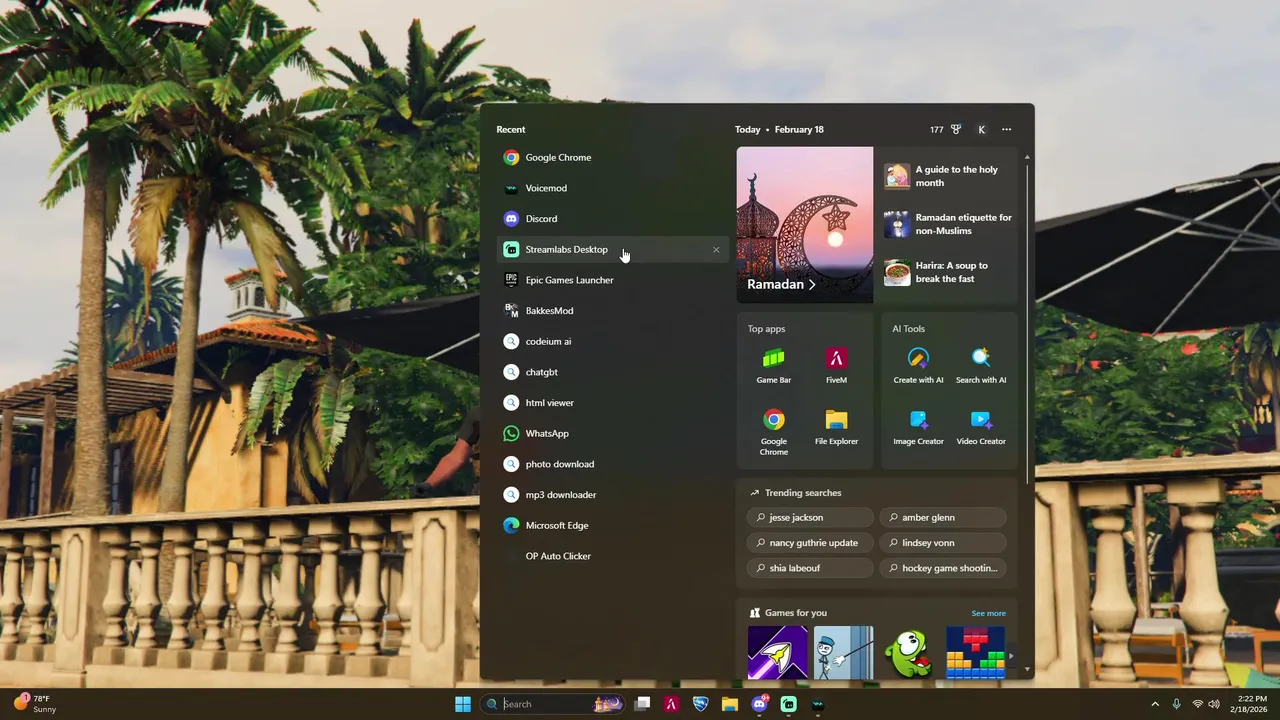Switch to Voicemod on the taskbar
1280x720 pixels.
(817, 704)
